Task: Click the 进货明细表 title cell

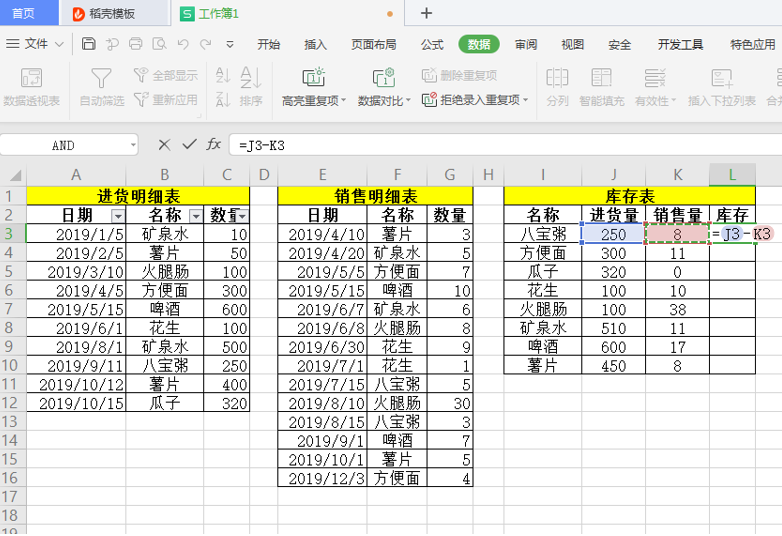Action: 138,196
